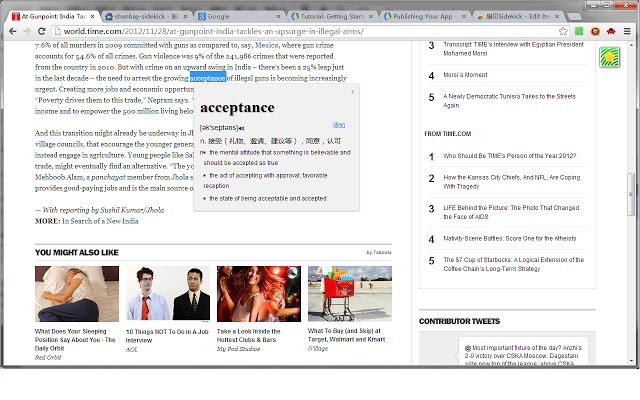The image size is (640, 400).
Task: Click the add word link in popup
Action: tap(338, 125)
